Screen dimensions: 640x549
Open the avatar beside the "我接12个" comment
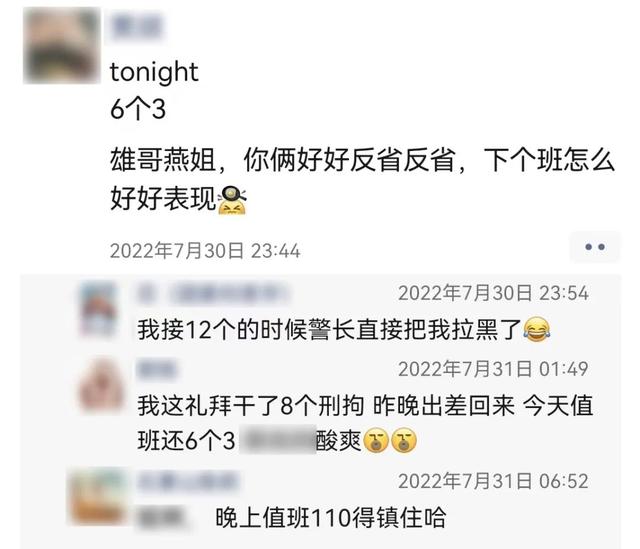tap(99, 310)
